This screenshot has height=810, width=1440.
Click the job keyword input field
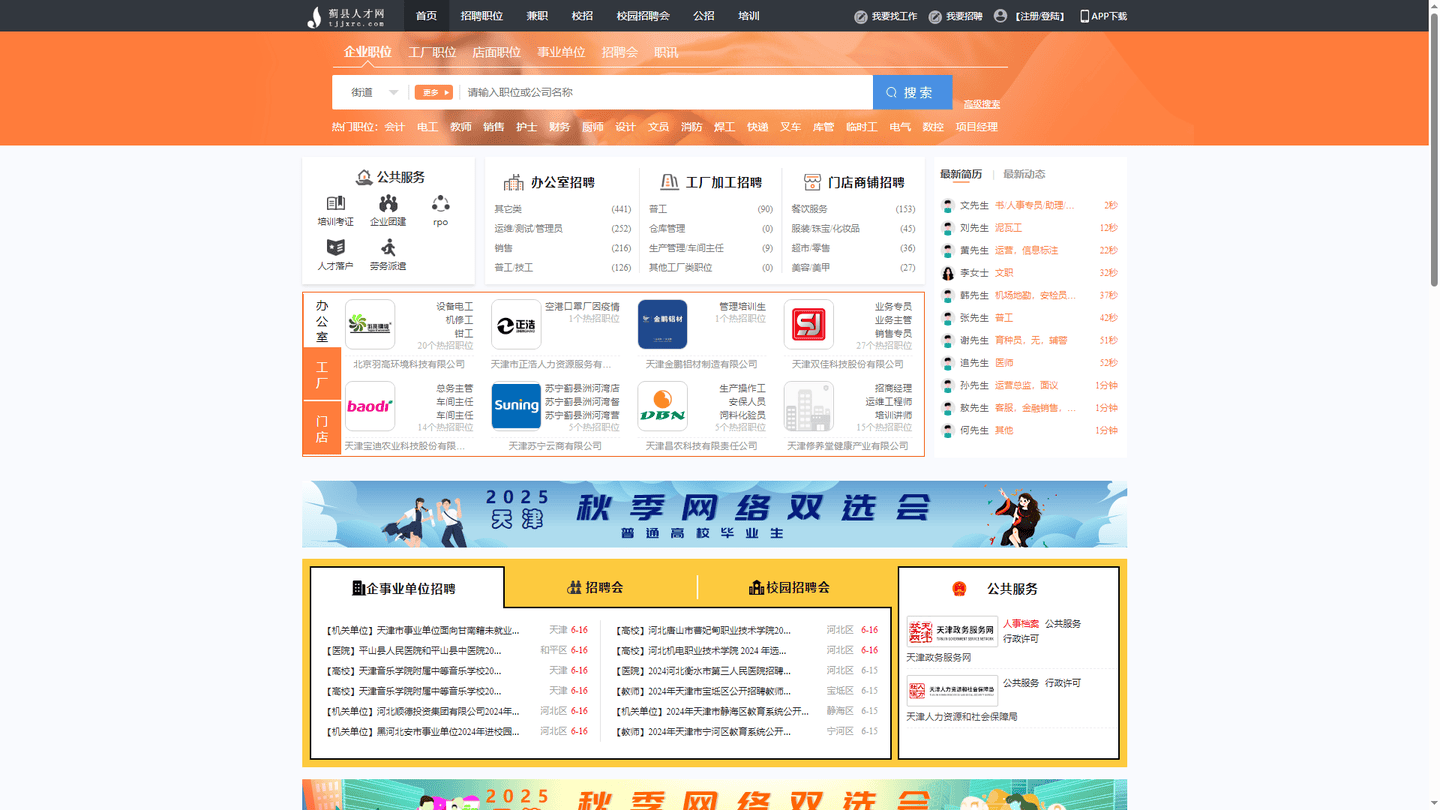[665, 92]
